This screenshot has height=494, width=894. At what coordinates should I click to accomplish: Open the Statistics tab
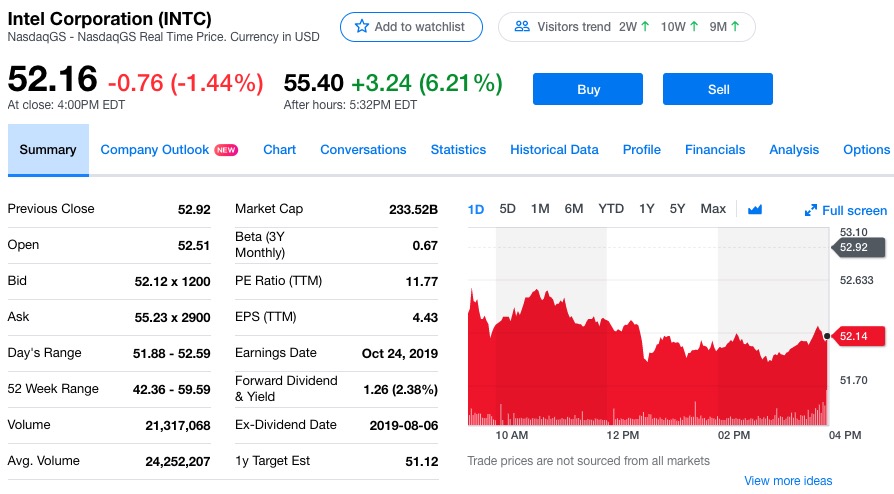pos(458,149)
